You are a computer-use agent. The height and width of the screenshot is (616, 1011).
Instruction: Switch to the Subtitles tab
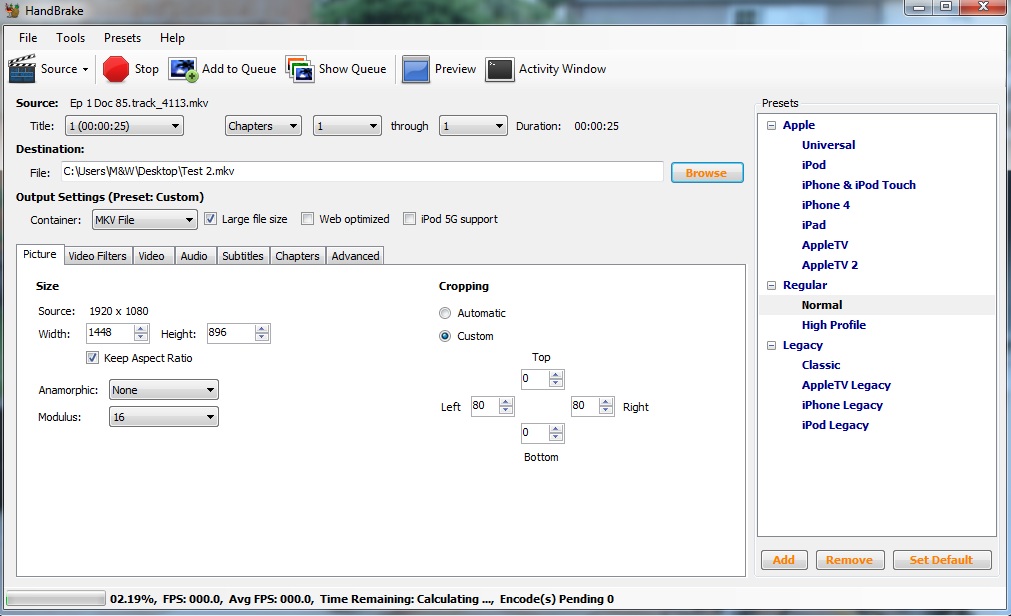coord(243,256)
